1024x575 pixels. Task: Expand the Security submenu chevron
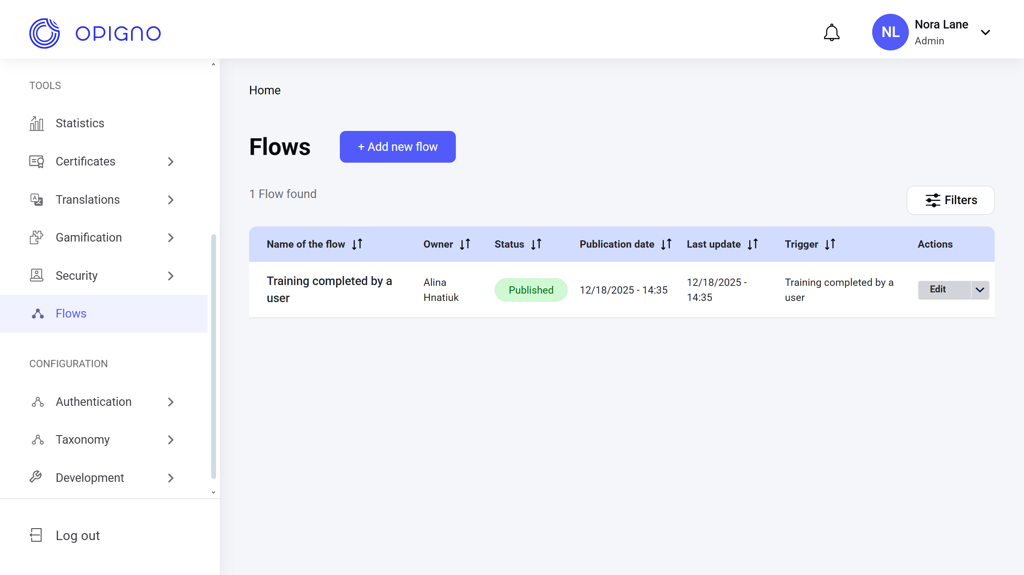[x=170, y=276]
